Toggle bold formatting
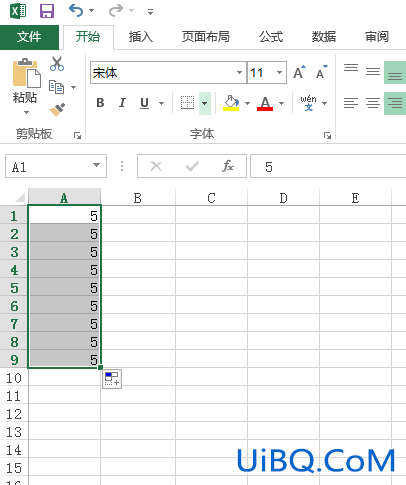 [x=100, y=103]
